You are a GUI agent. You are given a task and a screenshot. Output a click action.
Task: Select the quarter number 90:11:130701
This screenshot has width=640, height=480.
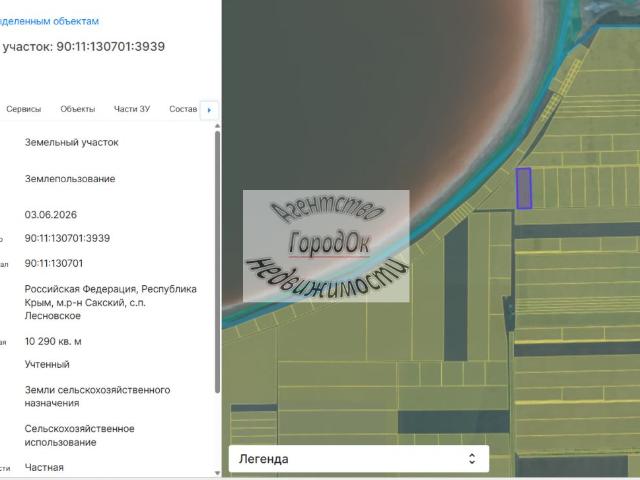[54, 264]
